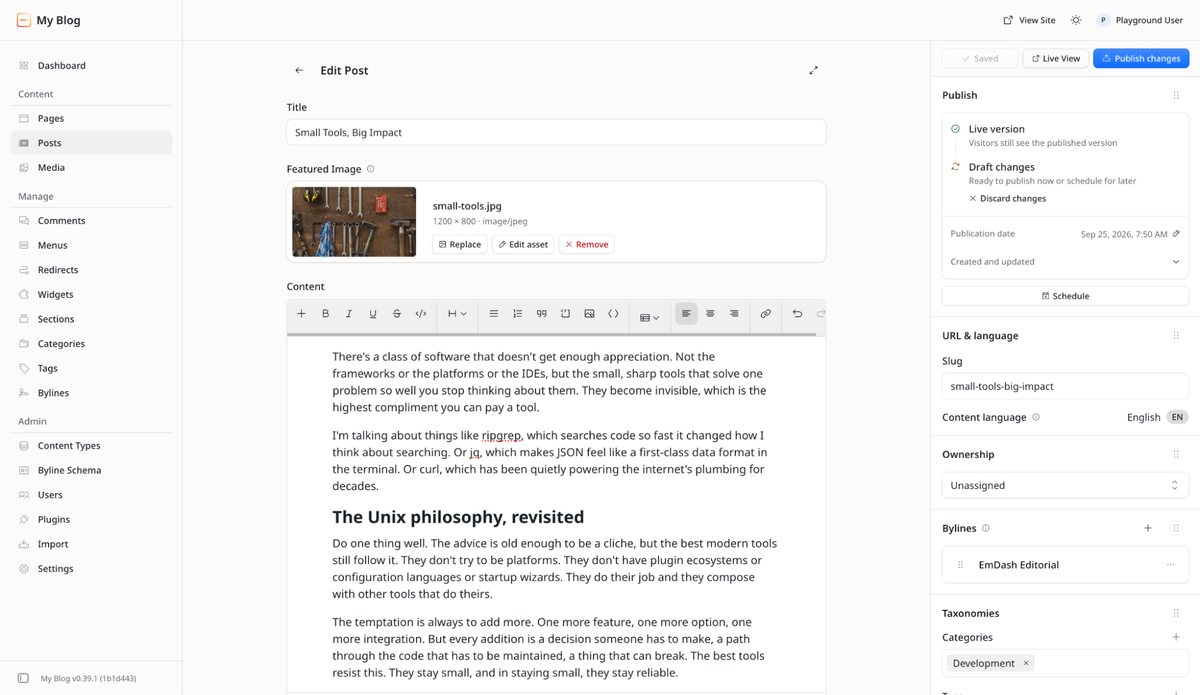Open Pages in the sidebar
The image size is (1200, 695).
coord(91,118)
